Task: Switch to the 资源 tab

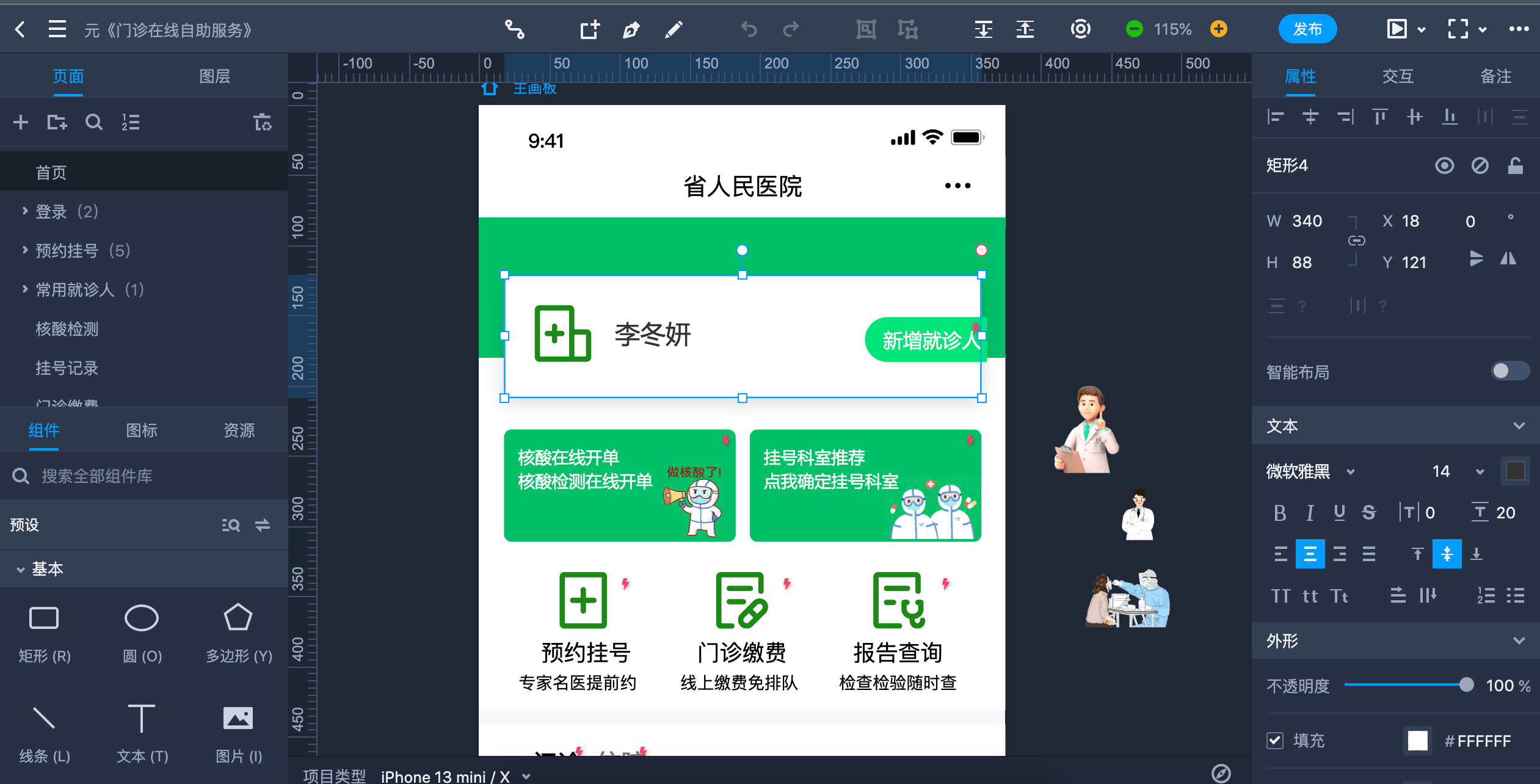Action: 239,430
